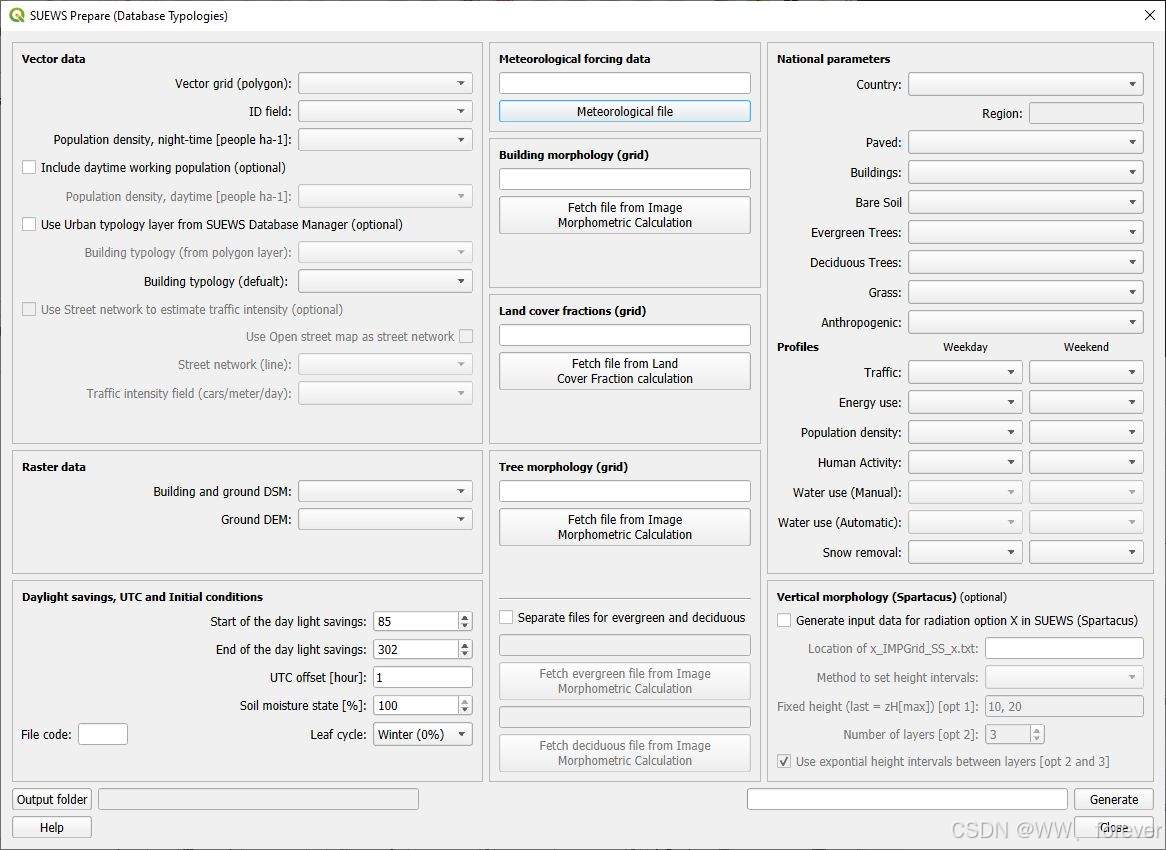Close the SUEWS Prepare dialog window
Image resolution: width=1166 pixels, height=850 pixels.
tap(1149, 15)
